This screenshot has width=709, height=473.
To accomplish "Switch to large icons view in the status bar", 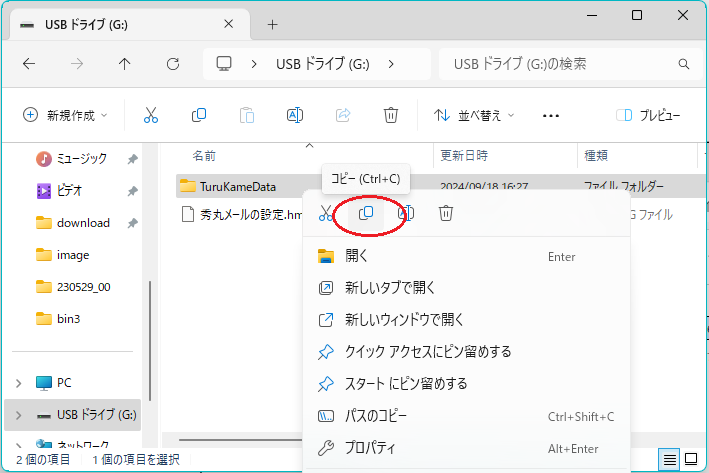I will 691,459.
